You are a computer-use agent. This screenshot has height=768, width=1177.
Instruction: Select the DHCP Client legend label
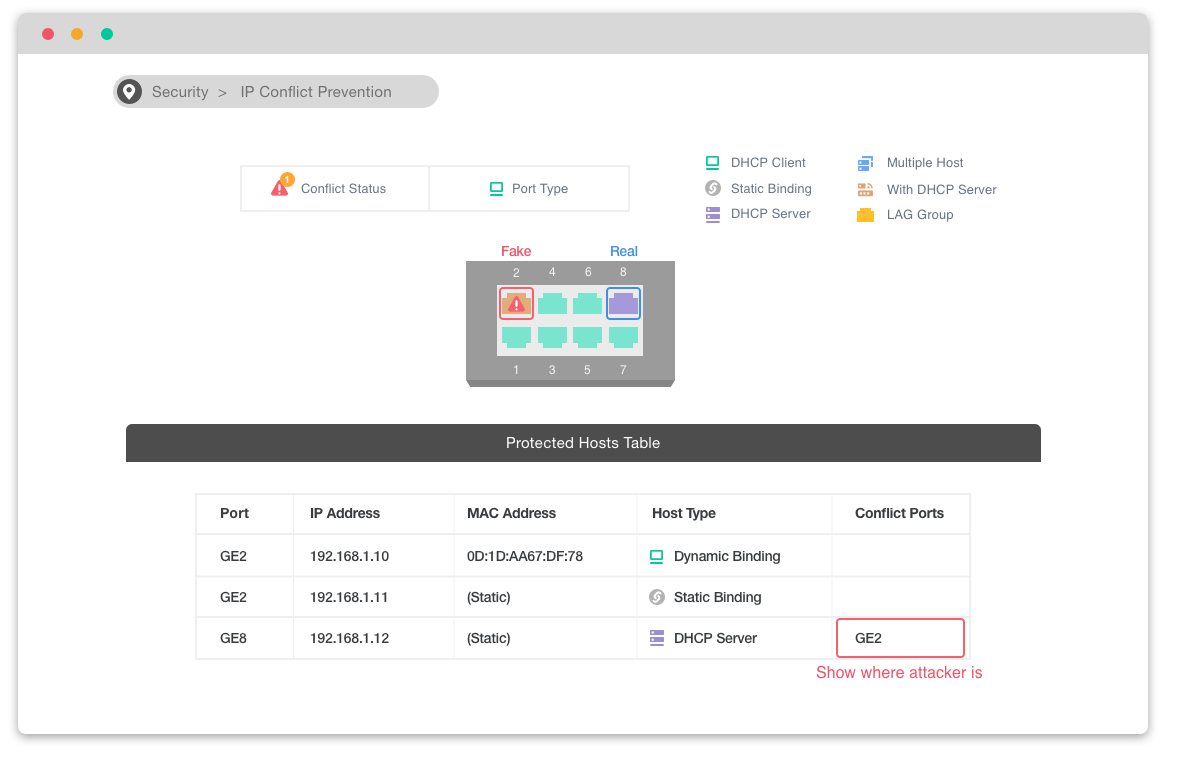768,162
